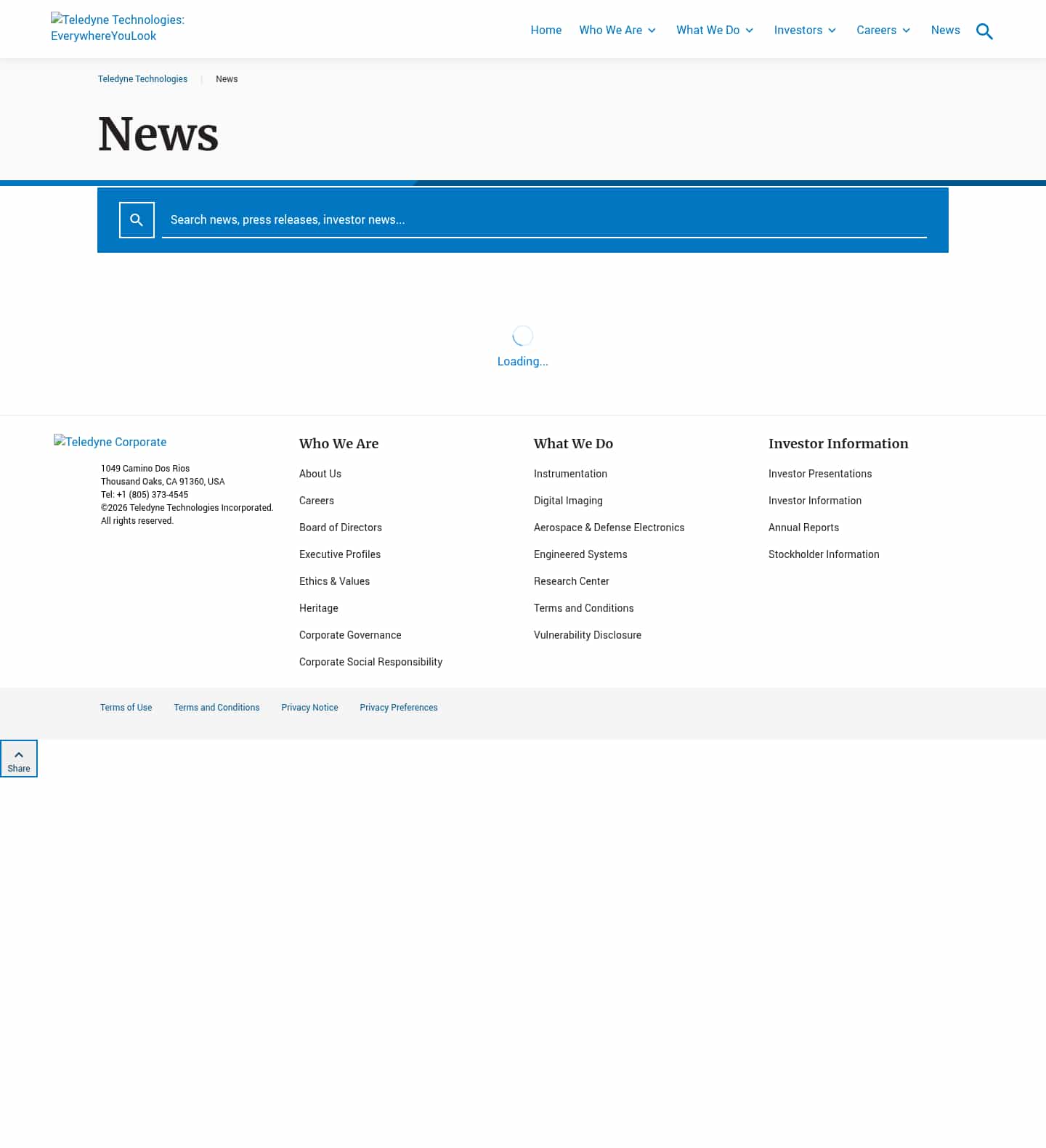The height and width of the screenshot is (1148, 1046).
Task: Open Investor Presentations link
Action: tap(820, 474)
